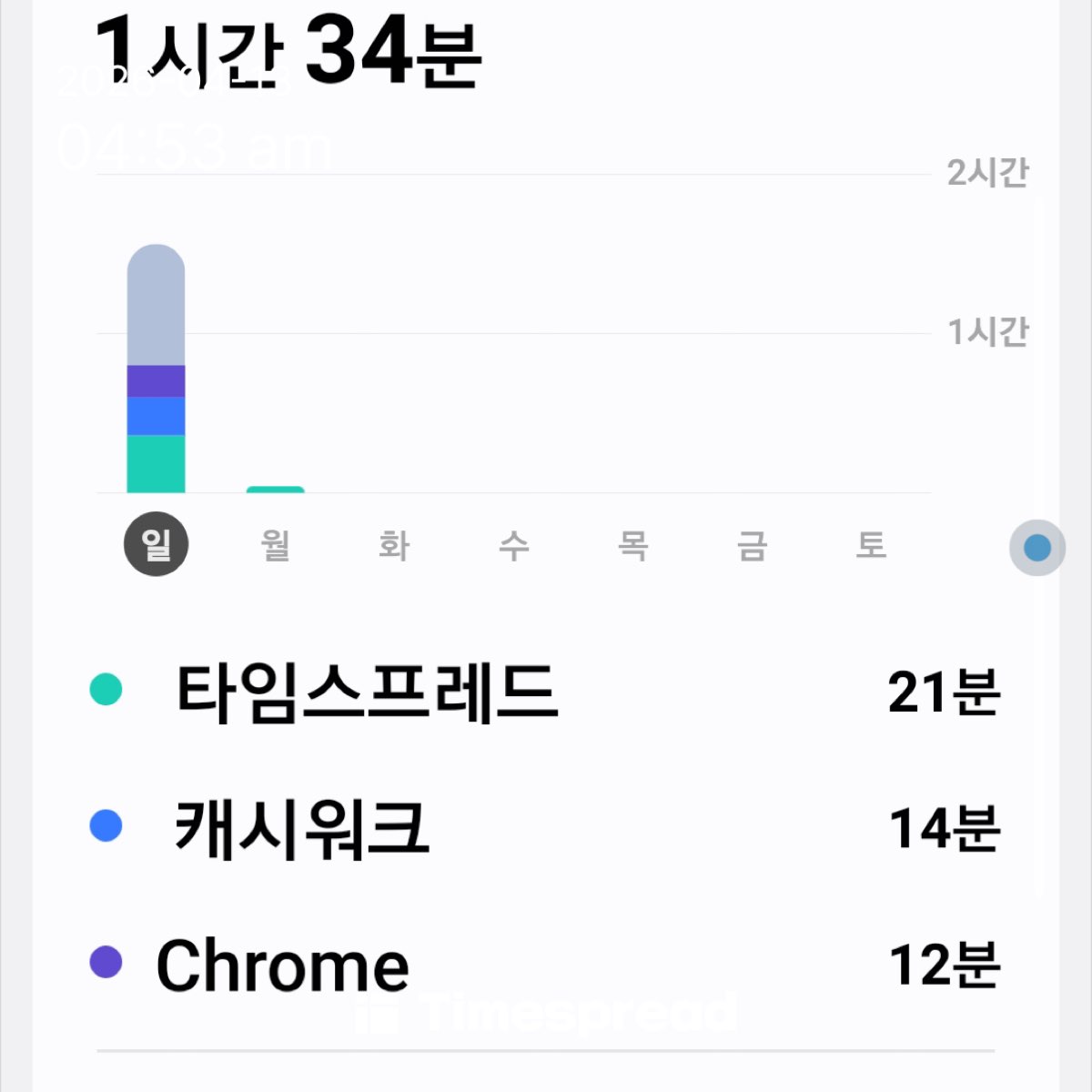The width and height of the screenshot is (1092, 1092).
Task: Tap the 21분 duration for 타임스프레드
Action: click(944, 692)
